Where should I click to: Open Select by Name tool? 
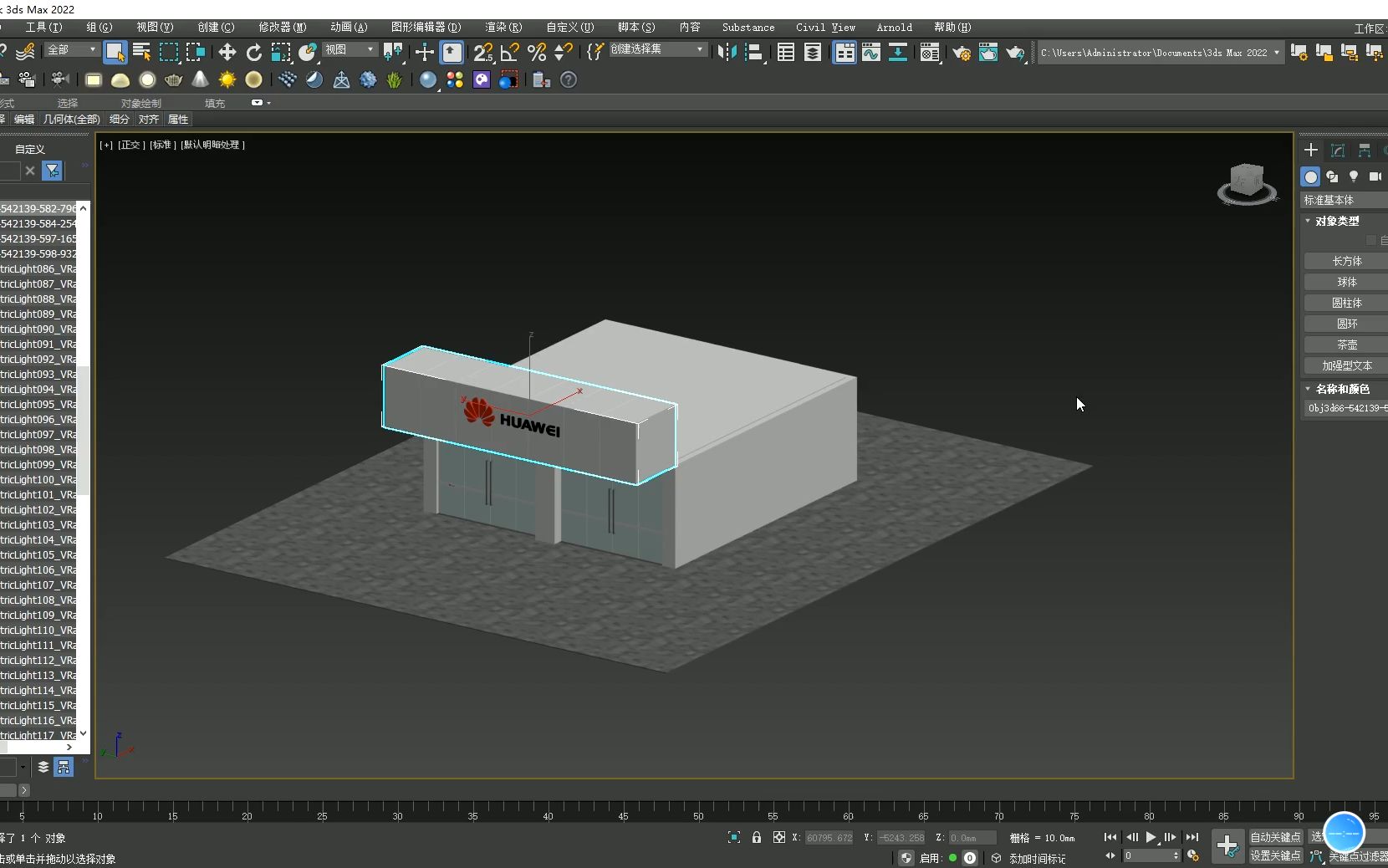tap(141, 52)
